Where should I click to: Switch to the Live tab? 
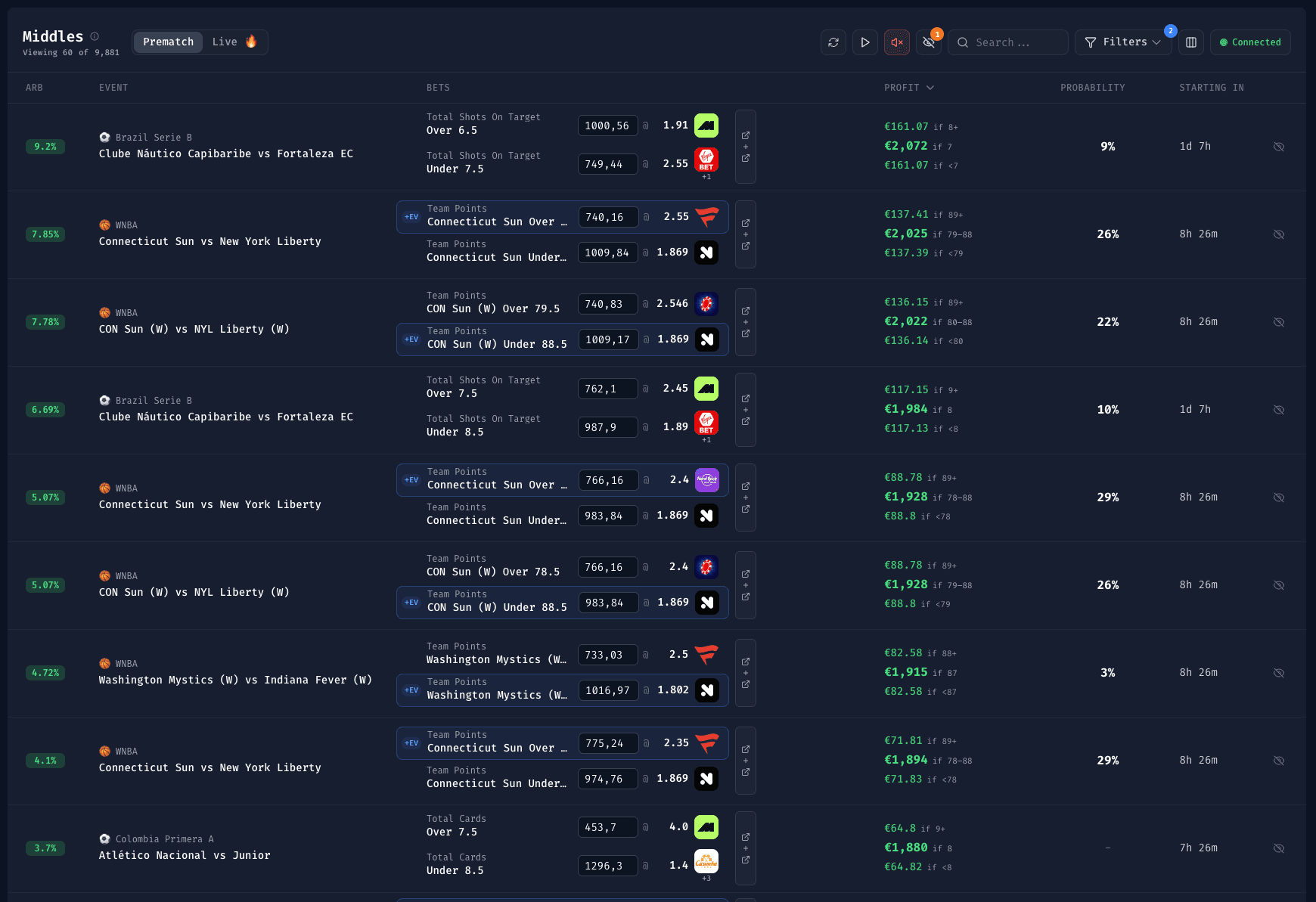tap(234, 42)
